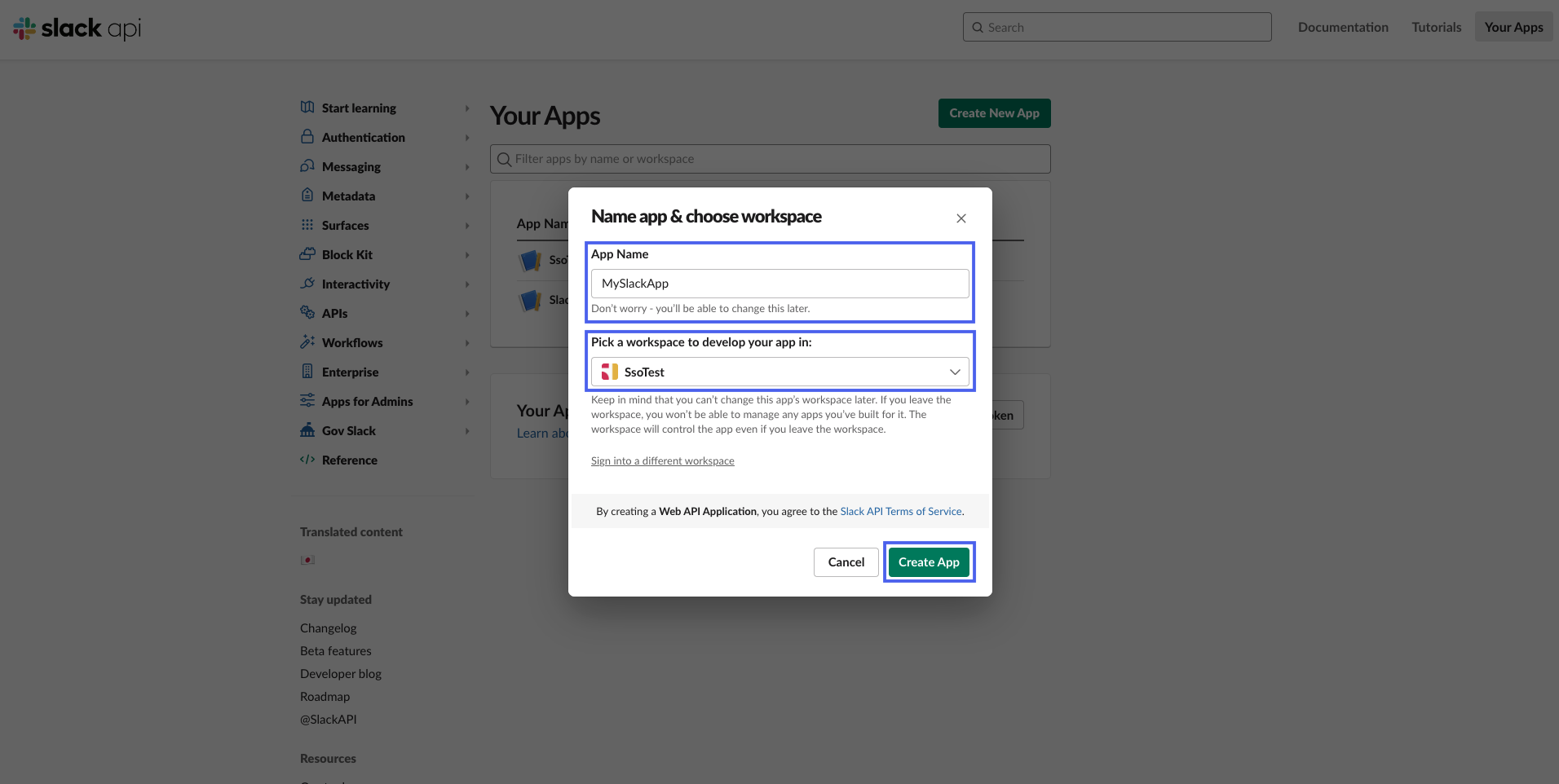Image resolution: width=1559 pixels, height=784 pixels.
Task: Click the Slack API logo
Action: coord(77,29)
